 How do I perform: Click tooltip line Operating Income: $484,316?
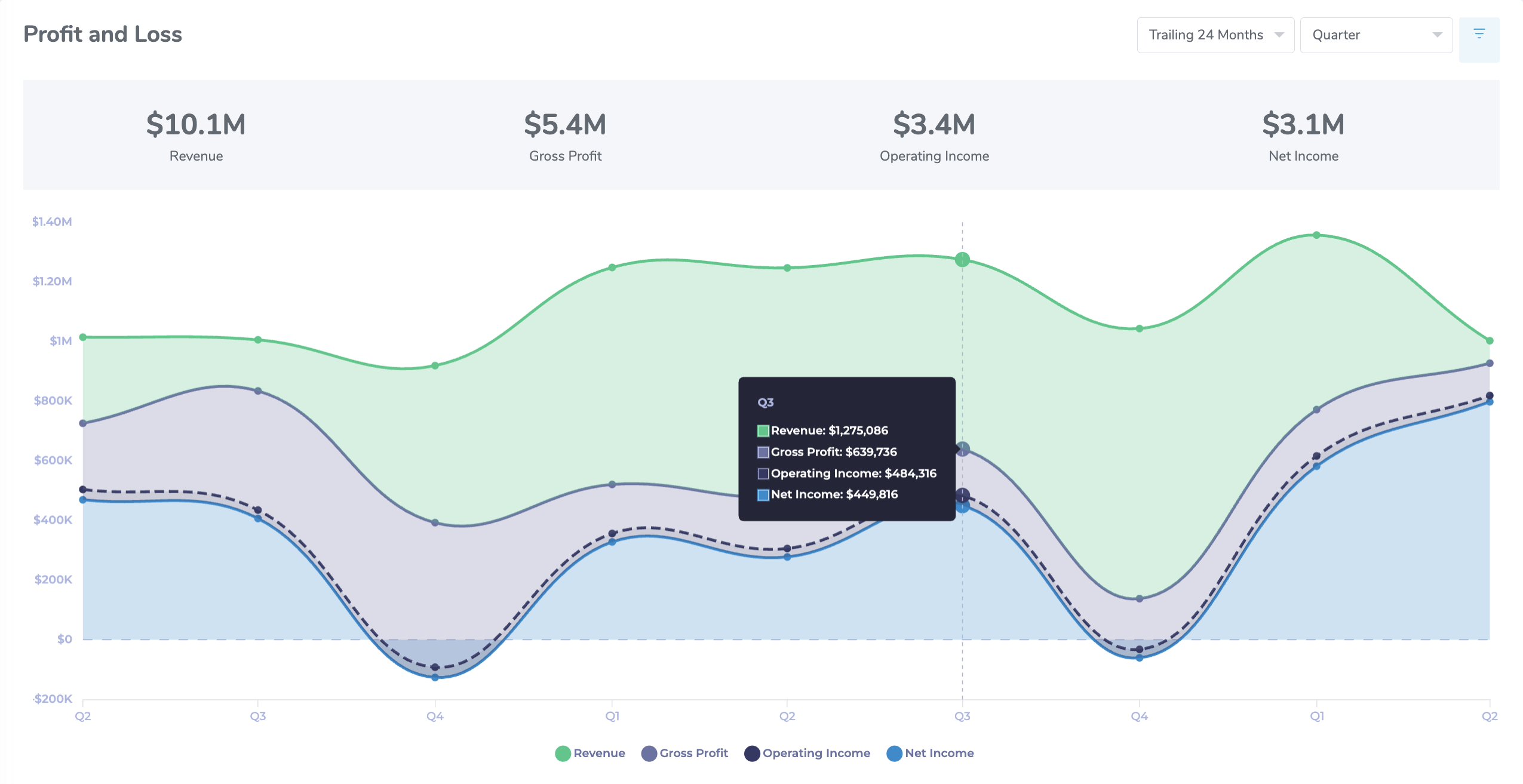pyautogui.click(x=847, y=473)
